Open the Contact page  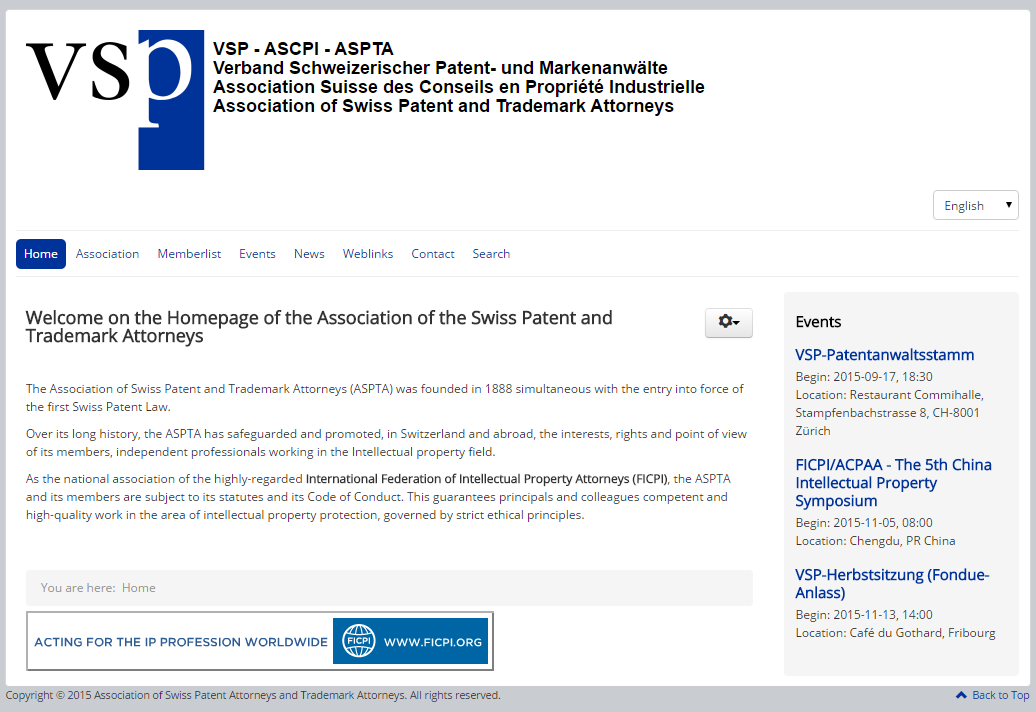click(433, 254)
